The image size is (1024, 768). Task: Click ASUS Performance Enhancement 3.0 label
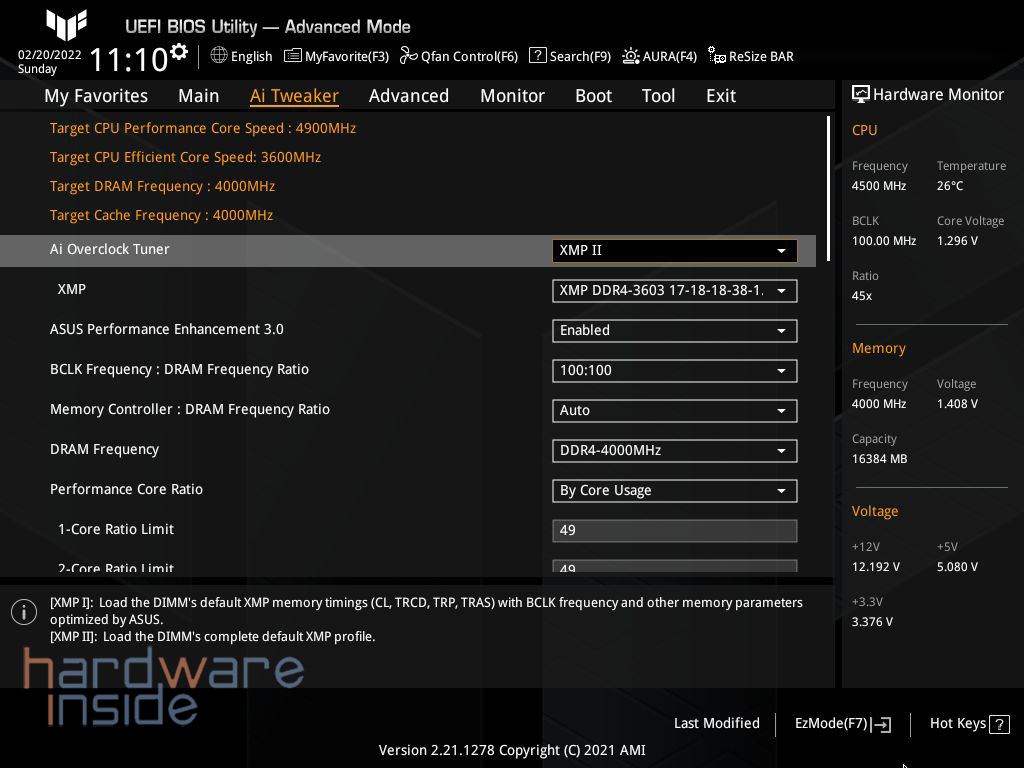click(x=167, y=329)
